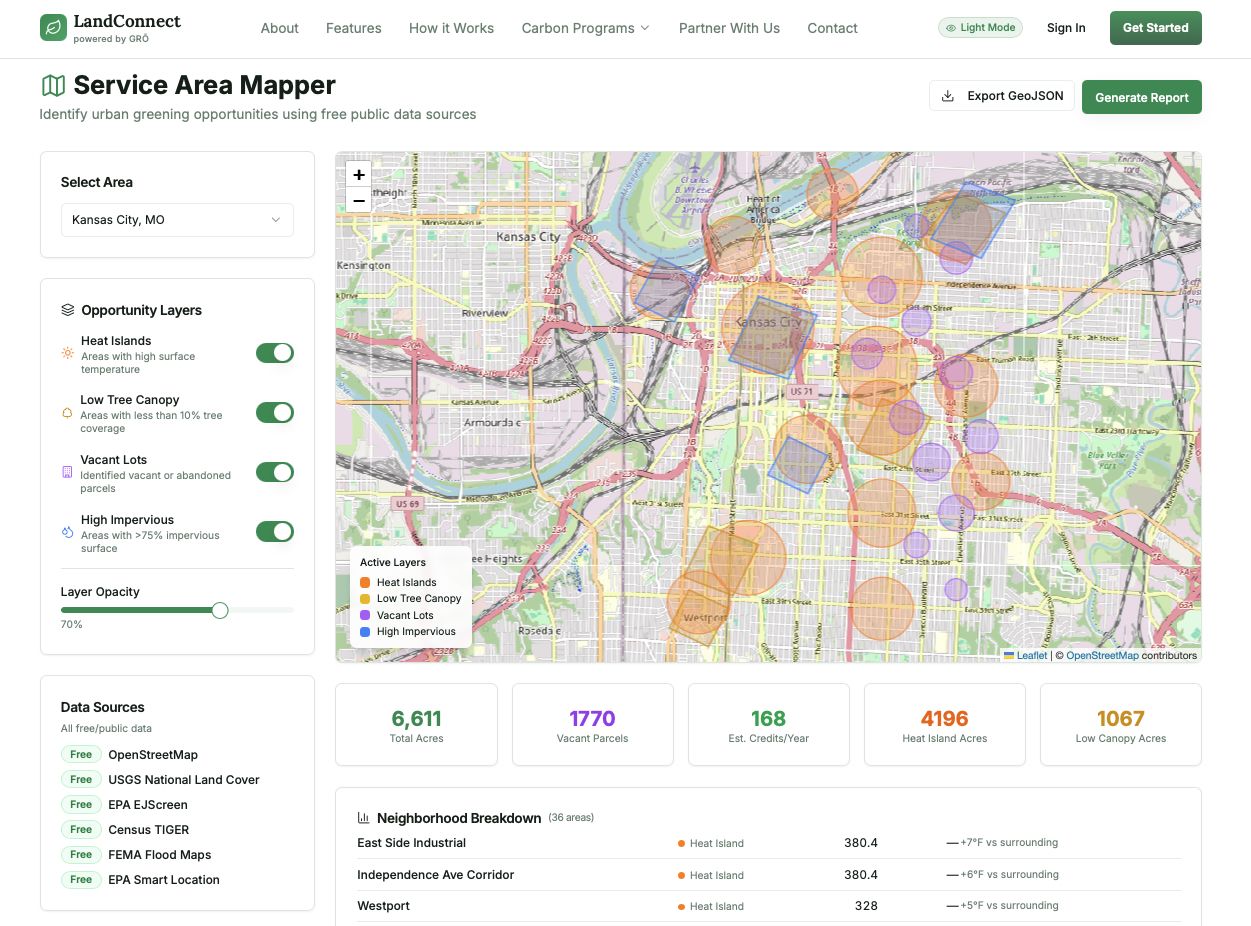
Task: Open the Select Area dropdown showing Kansas City
Action: click(x=177, y=220)
